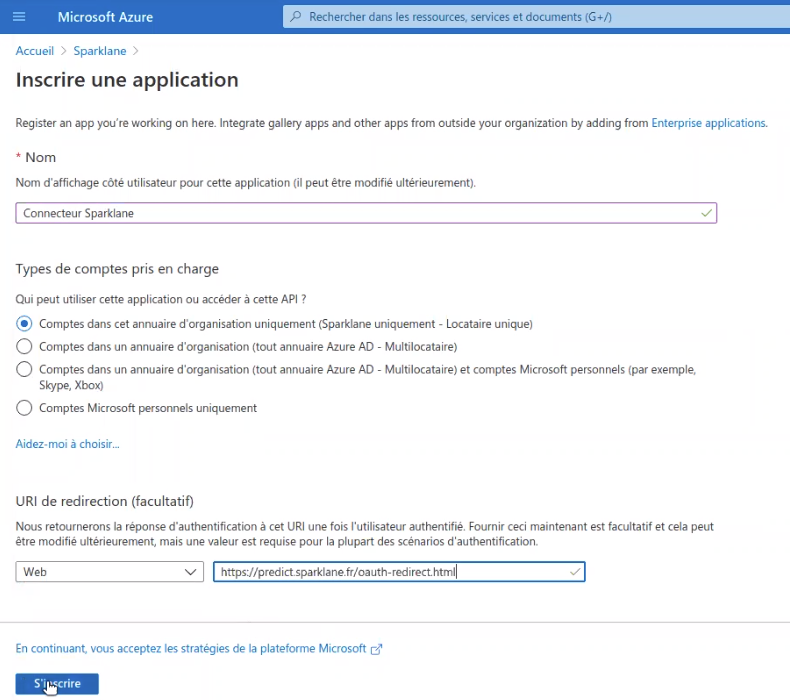This screenshot has height=700, width=790.
Task: Click the checkmark in the Nom field
Action: click(706, 213)
